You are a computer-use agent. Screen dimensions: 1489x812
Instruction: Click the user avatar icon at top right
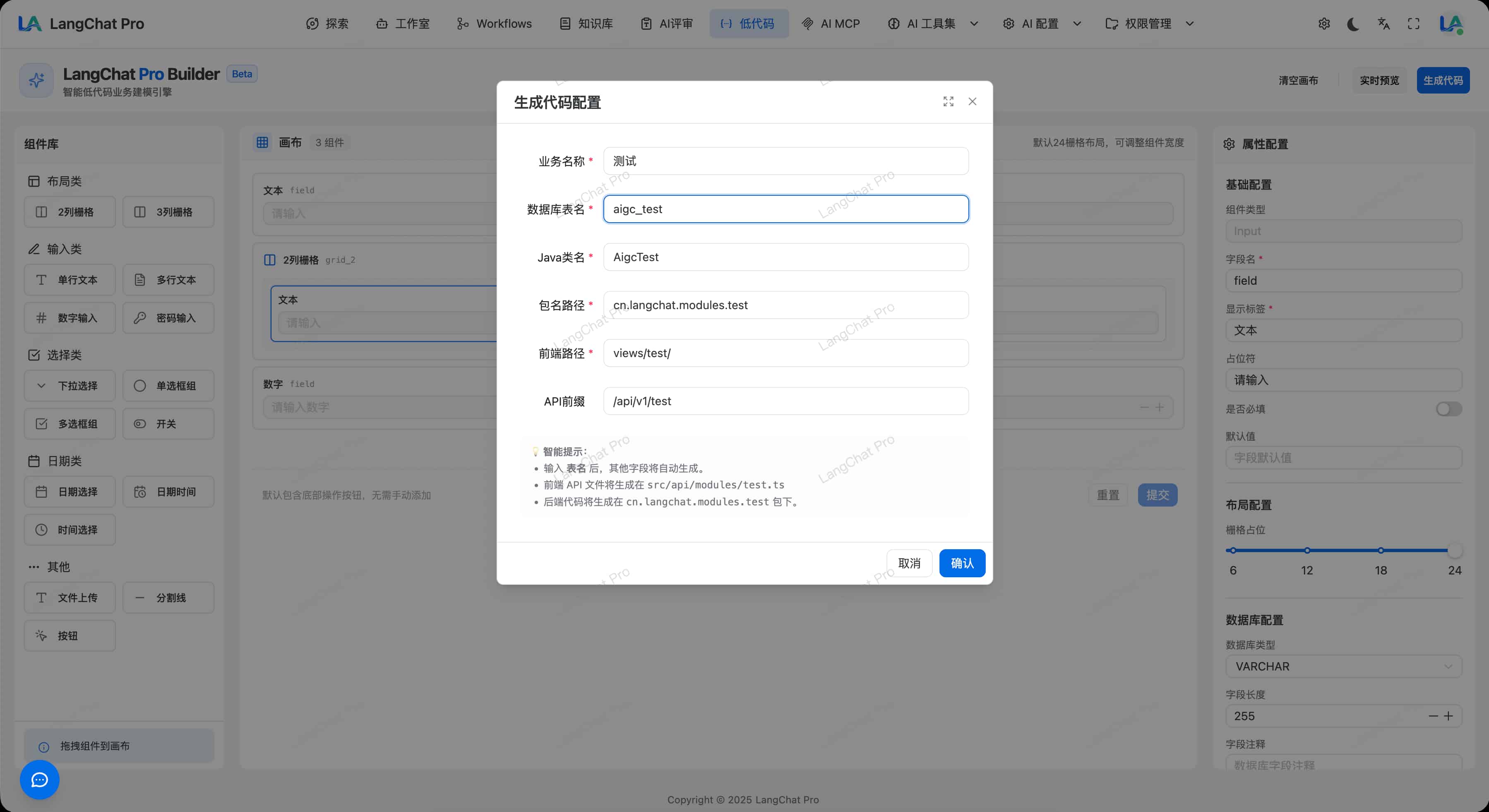(x=1450, y=24)
